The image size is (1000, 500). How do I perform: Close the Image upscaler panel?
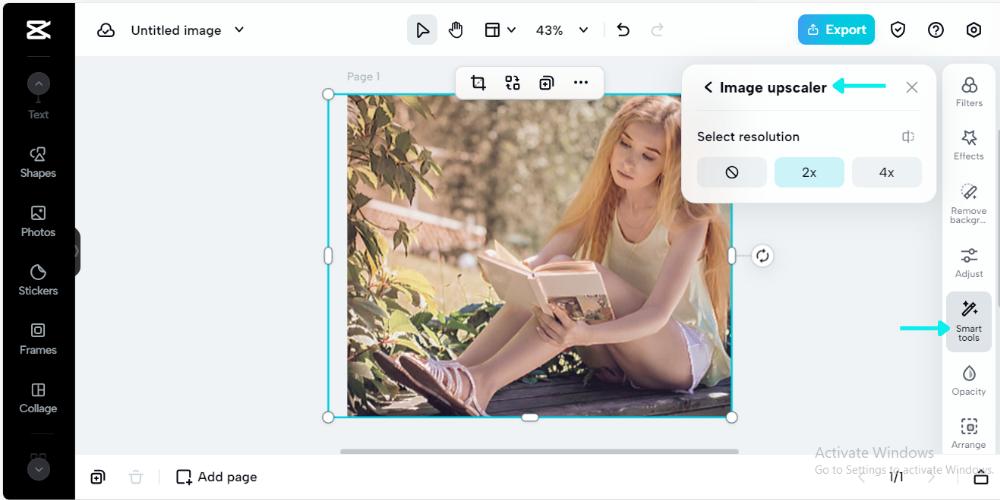(912, 87)
